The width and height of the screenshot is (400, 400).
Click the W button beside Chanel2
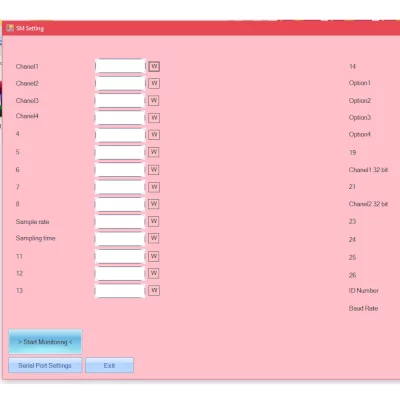tap(154, 83)
